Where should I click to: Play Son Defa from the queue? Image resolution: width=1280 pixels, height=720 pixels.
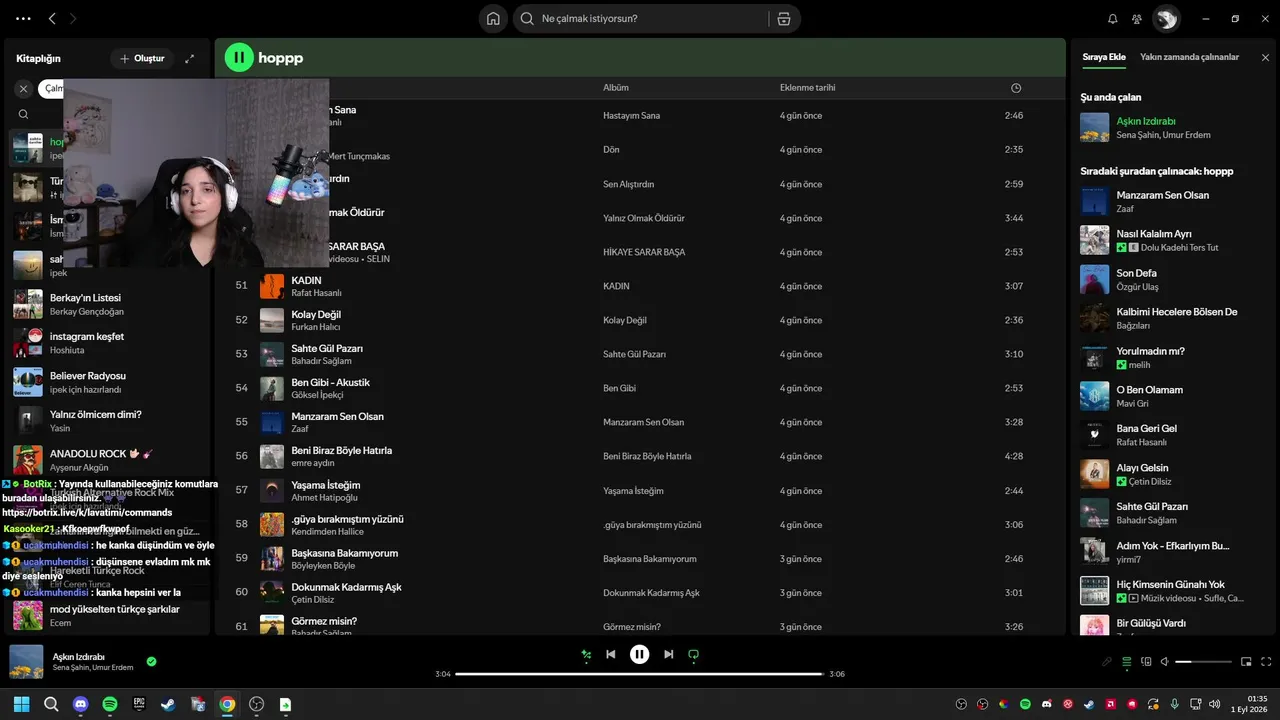1172,279
